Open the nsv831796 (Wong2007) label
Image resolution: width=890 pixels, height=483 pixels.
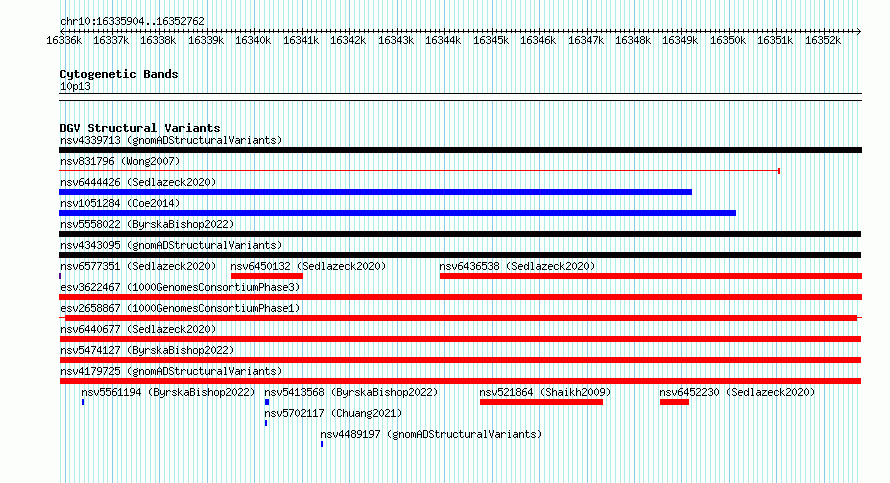(120, 161)
